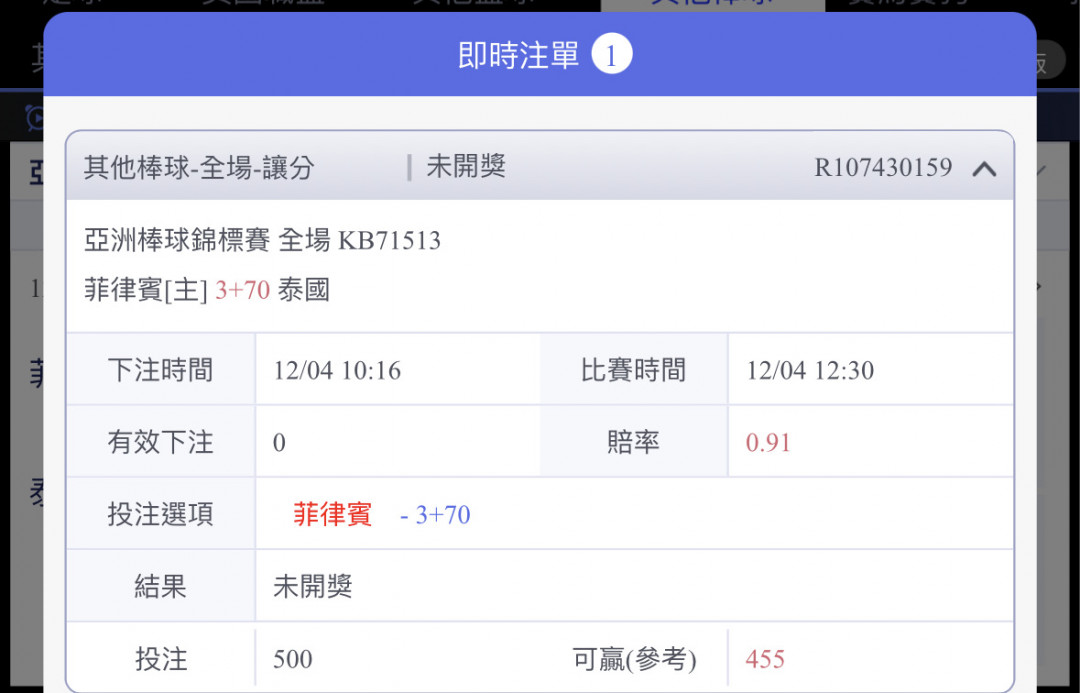The image size is (1080, 693).
Task: Click the 亞洲棒球錦標賽 全場 KB71513 match title
Action: (262, 240)
